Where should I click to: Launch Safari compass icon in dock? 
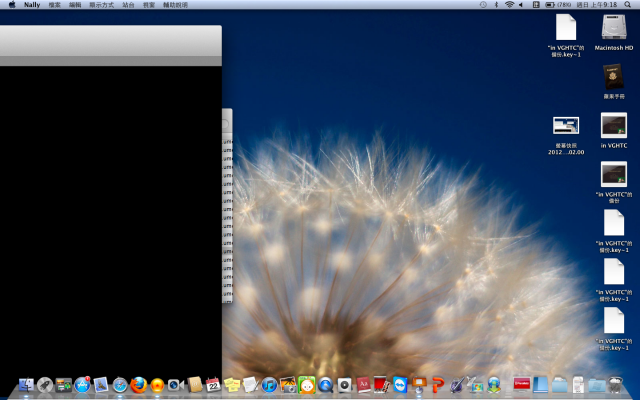[120, 384]
